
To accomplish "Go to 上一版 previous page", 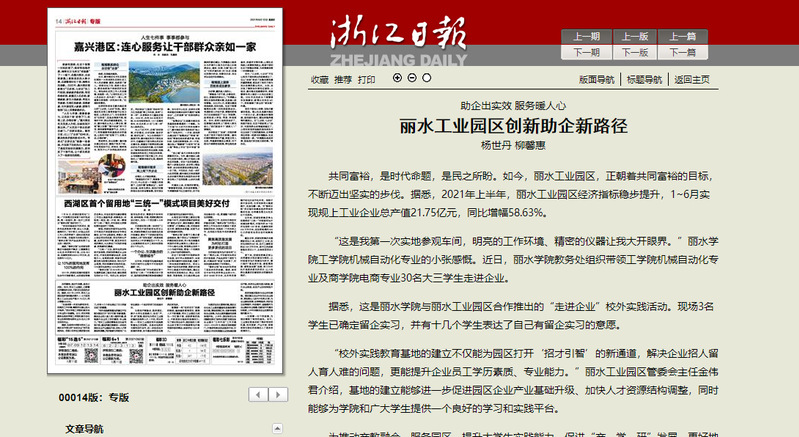I will point(635,36).
